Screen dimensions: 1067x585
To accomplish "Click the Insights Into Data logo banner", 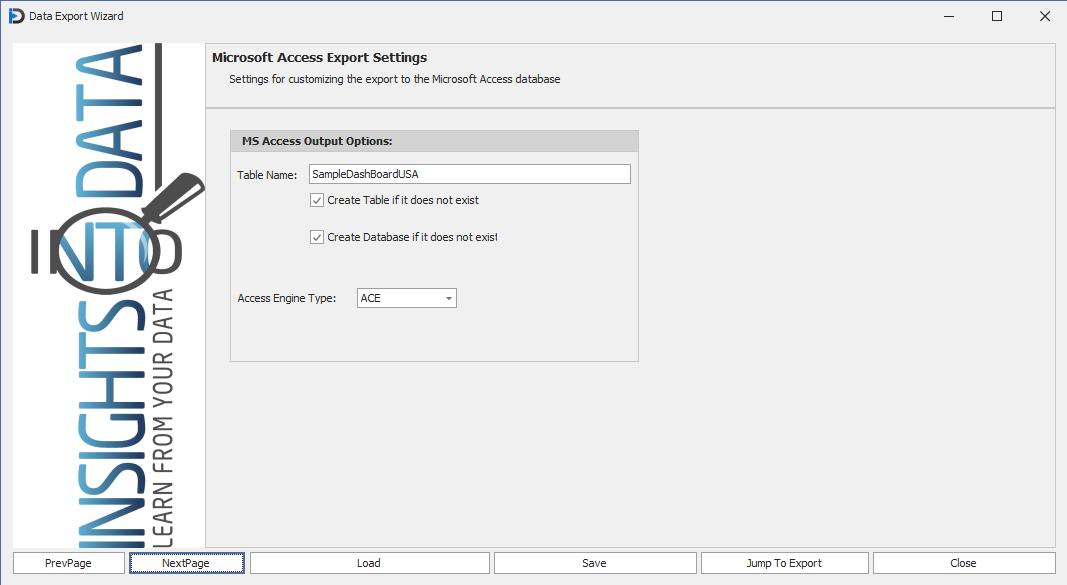I will [x=108, y=295].
